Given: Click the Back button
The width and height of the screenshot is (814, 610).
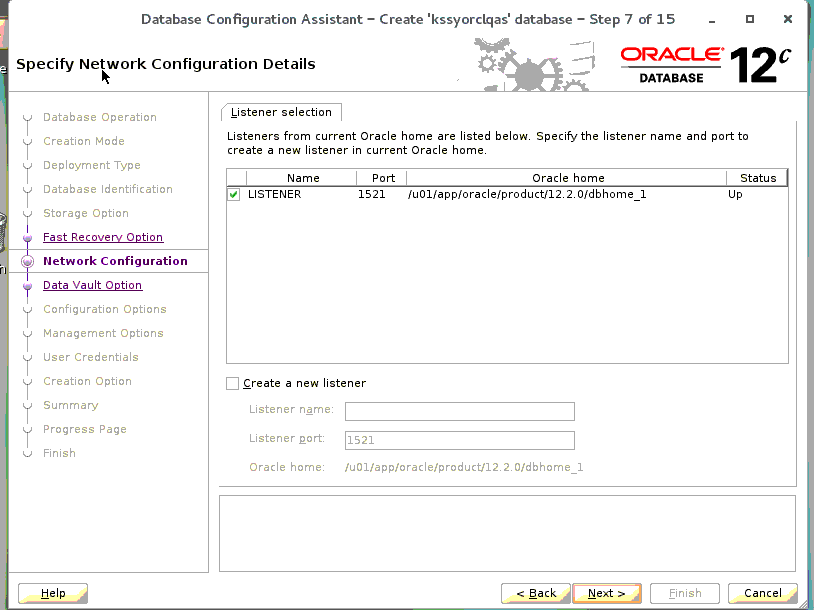Looking at the screenshot, I should pos(535,593).
